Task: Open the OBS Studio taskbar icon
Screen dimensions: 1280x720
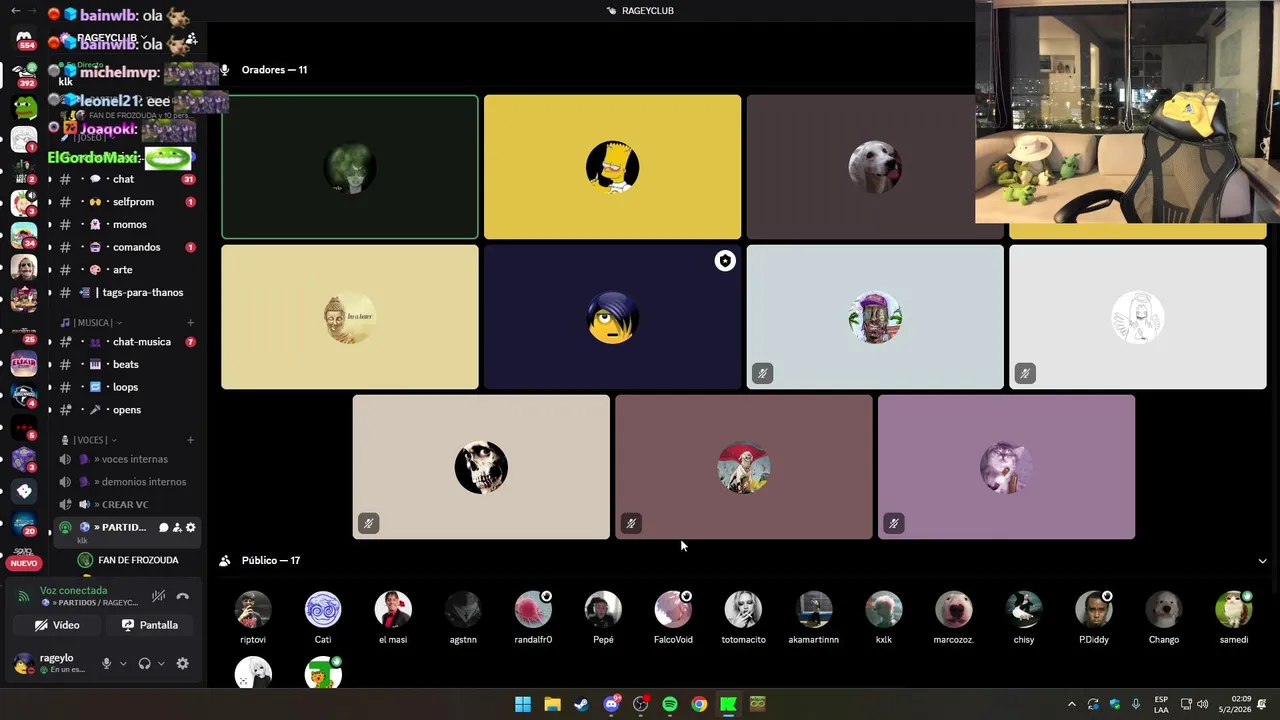Action: click(640, 705)
